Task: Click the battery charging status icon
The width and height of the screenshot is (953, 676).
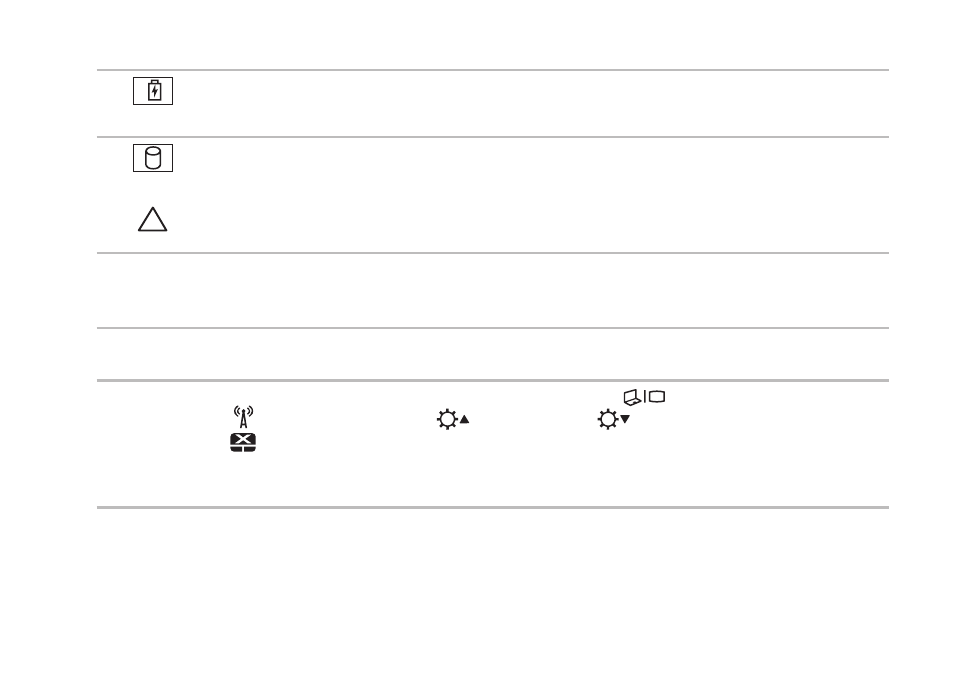Action: click(x=154, y=91)
